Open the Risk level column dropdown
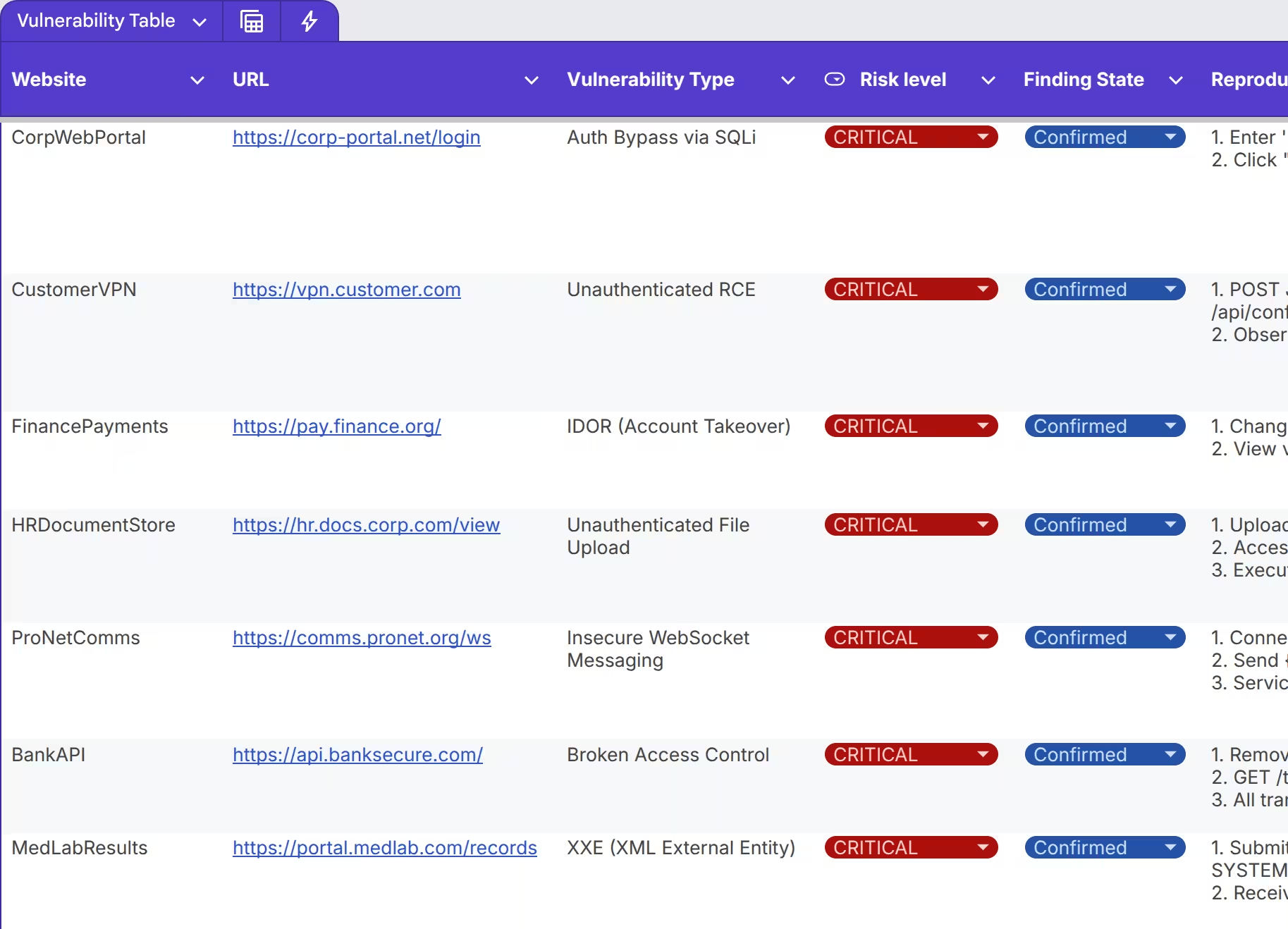 pos(988,80)
